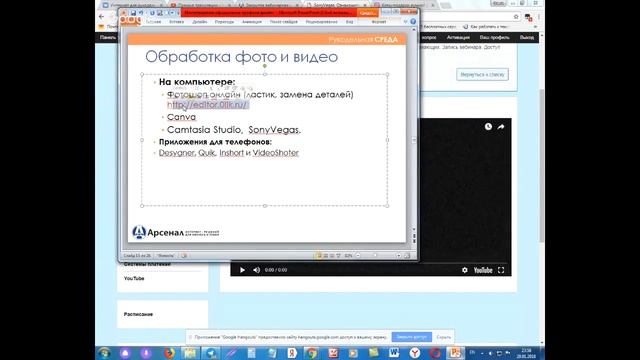Click the Watch later clock icon on video
Image resolution: width=640 pixels, height=360 pixels.
488,127
